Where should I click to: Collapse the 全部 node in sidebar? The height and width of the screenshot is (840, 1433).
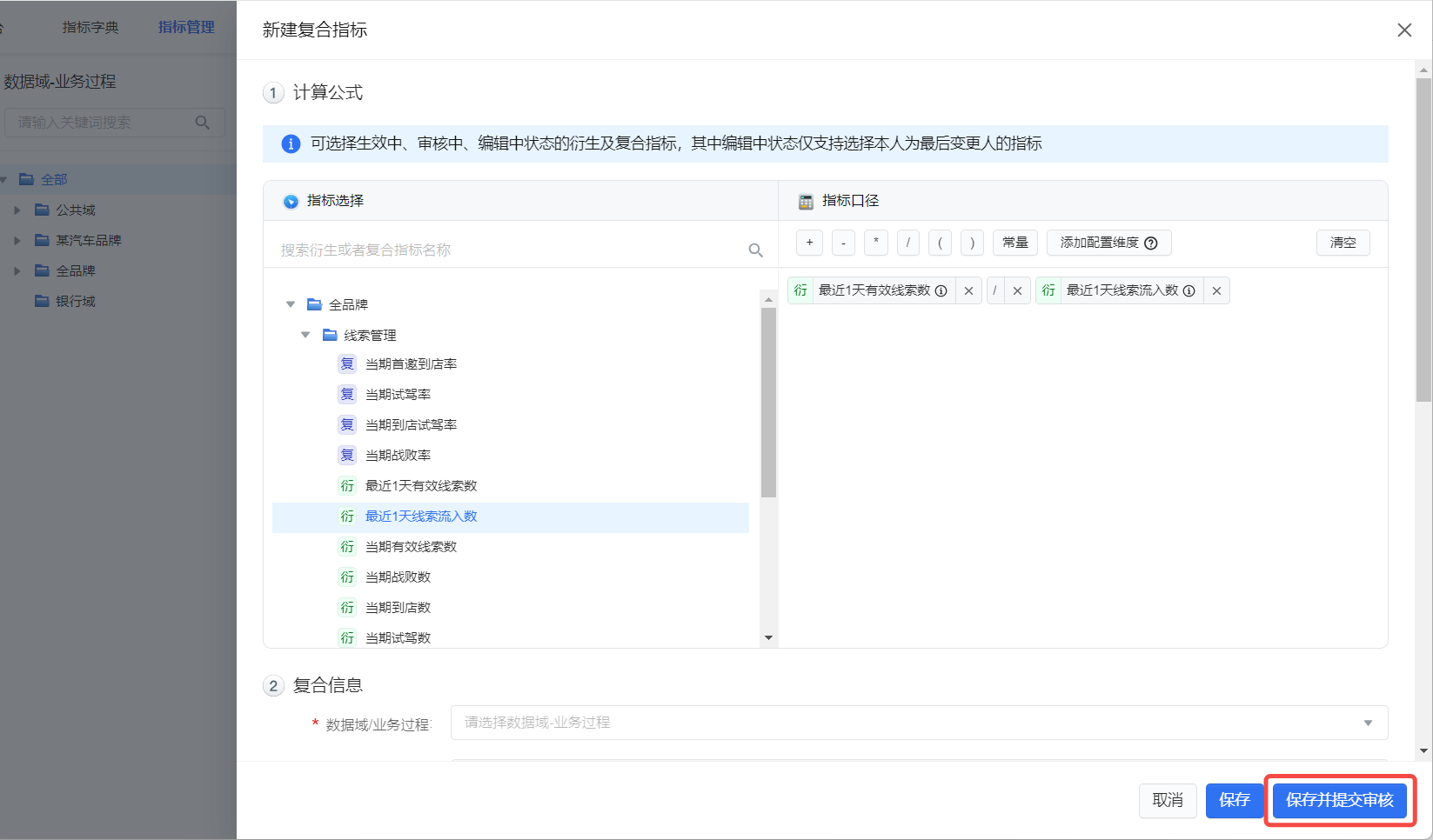click(4, 180)
